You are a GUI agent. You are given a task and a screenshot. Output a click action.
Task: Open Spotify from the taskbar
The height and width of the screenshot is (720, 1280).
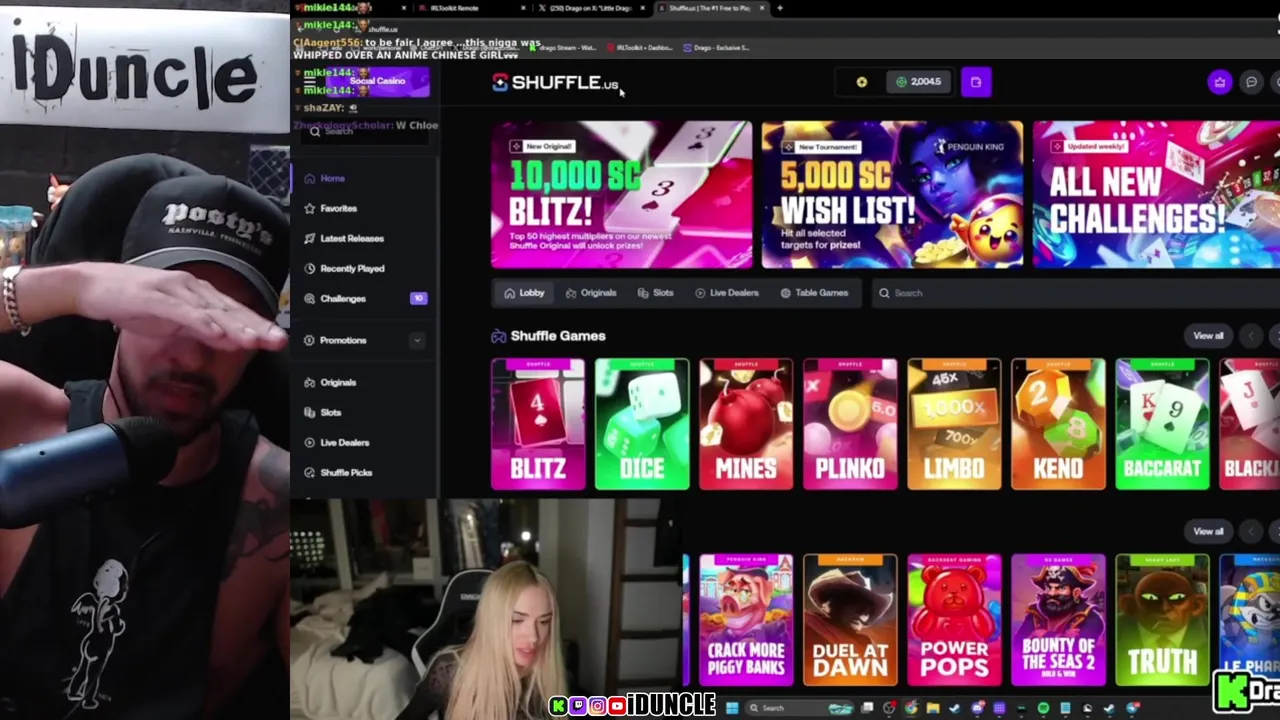coord(1043,708)
